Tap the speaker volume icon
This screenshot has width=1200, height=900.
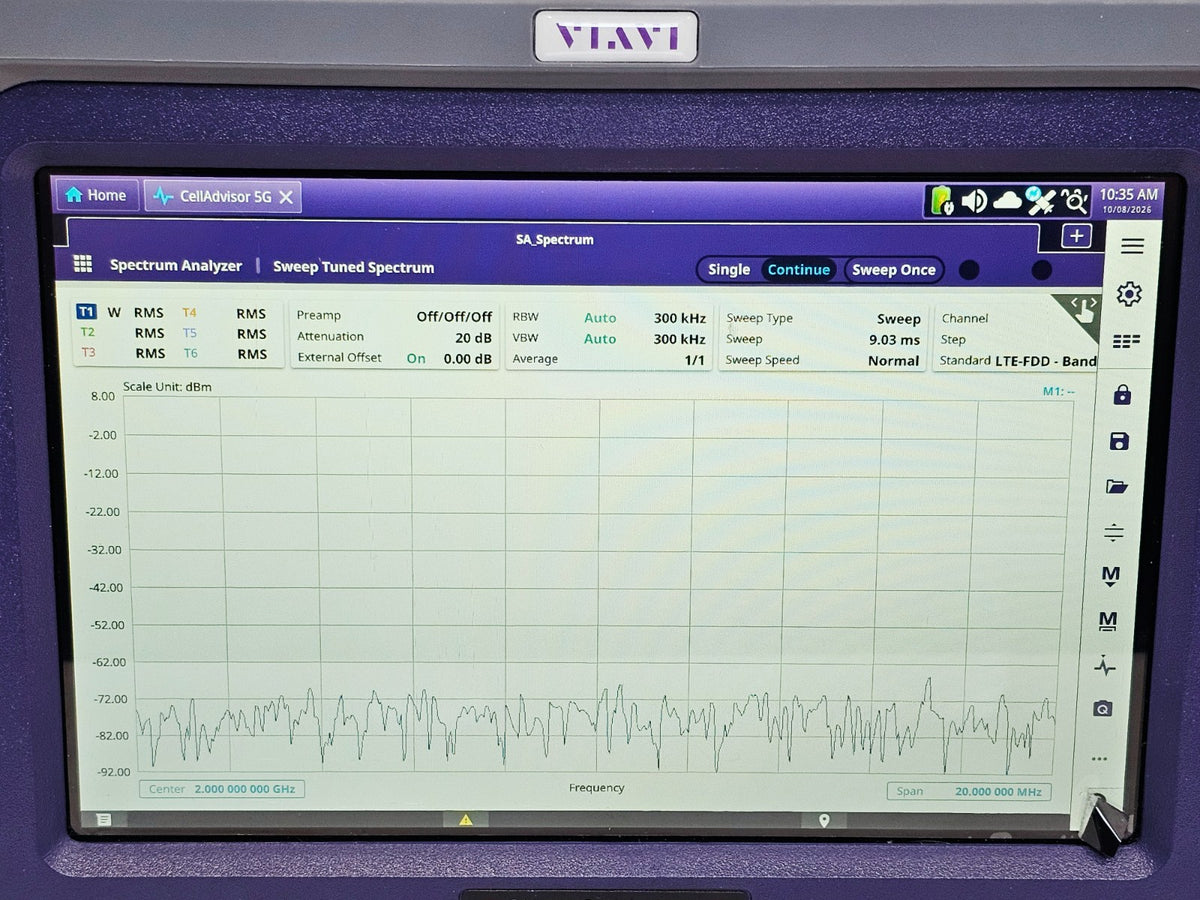click(x=974, y=201)
